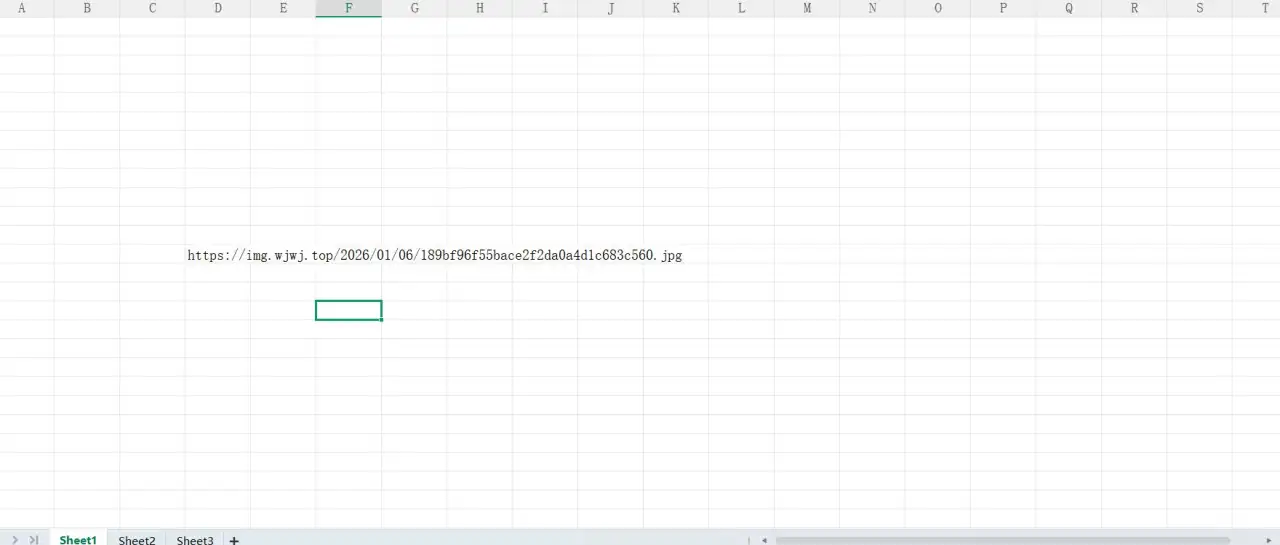Select column I header

click(x=545, y=8)
